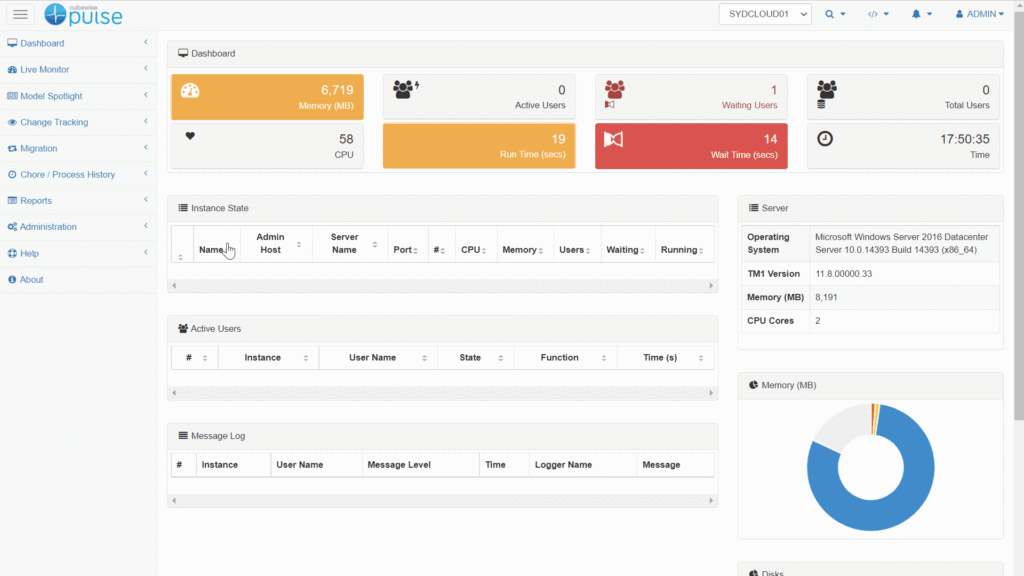
Task: Click the Wait Time red tile
Action: coord(691,146)
